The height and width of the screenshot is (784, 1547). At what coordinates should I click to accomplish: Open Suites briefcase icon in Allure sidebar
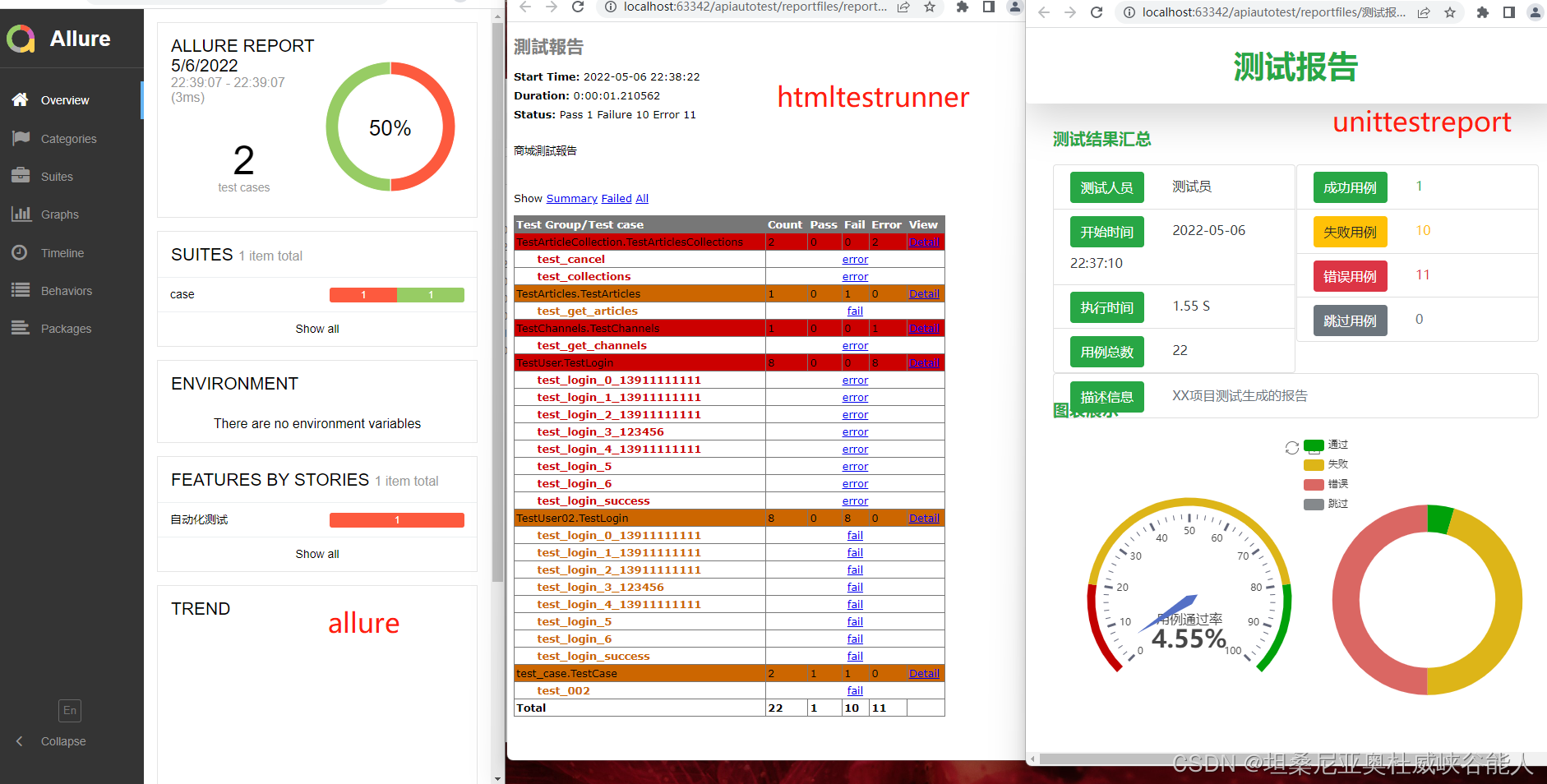coord(21,176)
